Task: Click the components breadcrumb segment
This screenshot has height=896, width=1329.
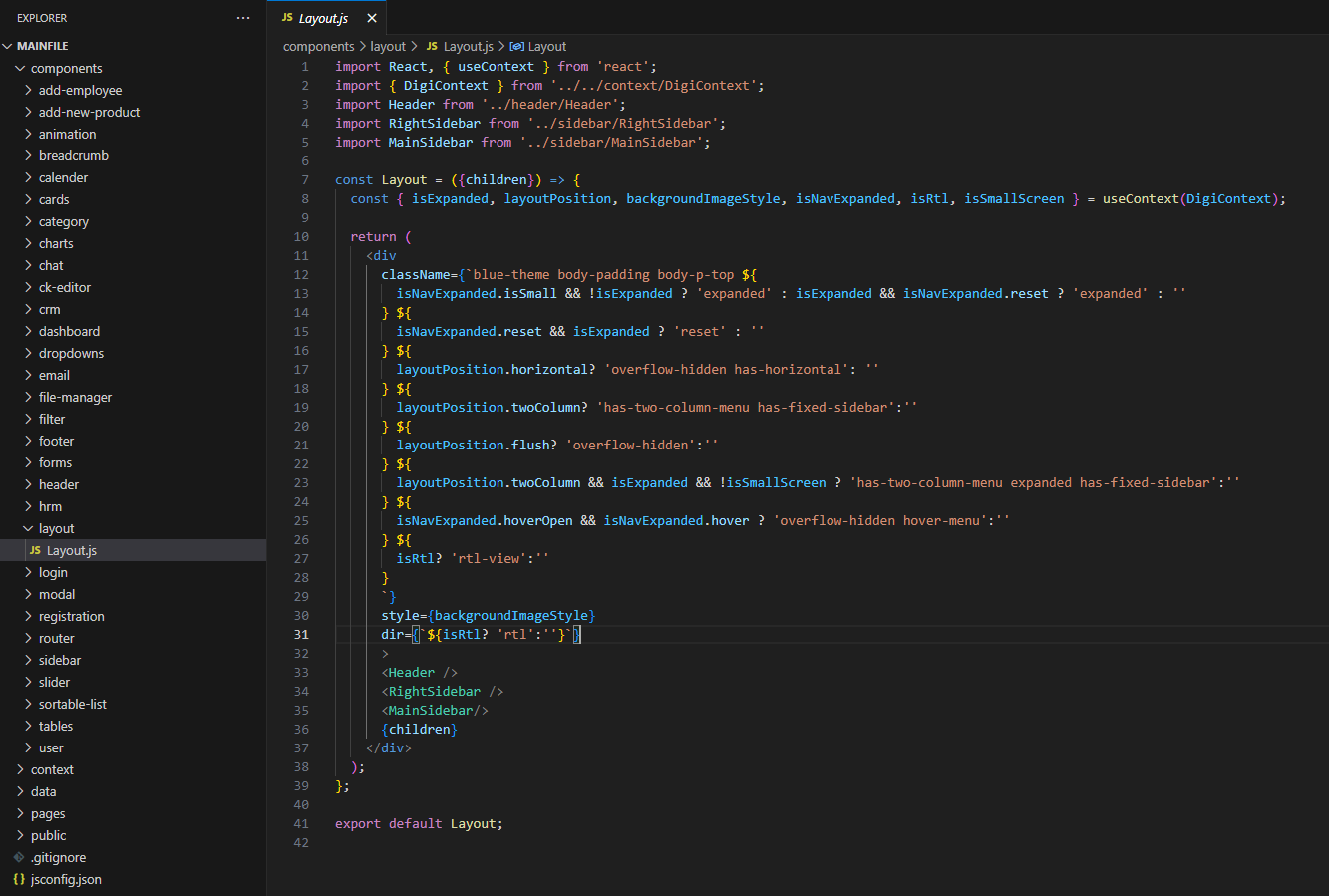Action: (318, 46)
